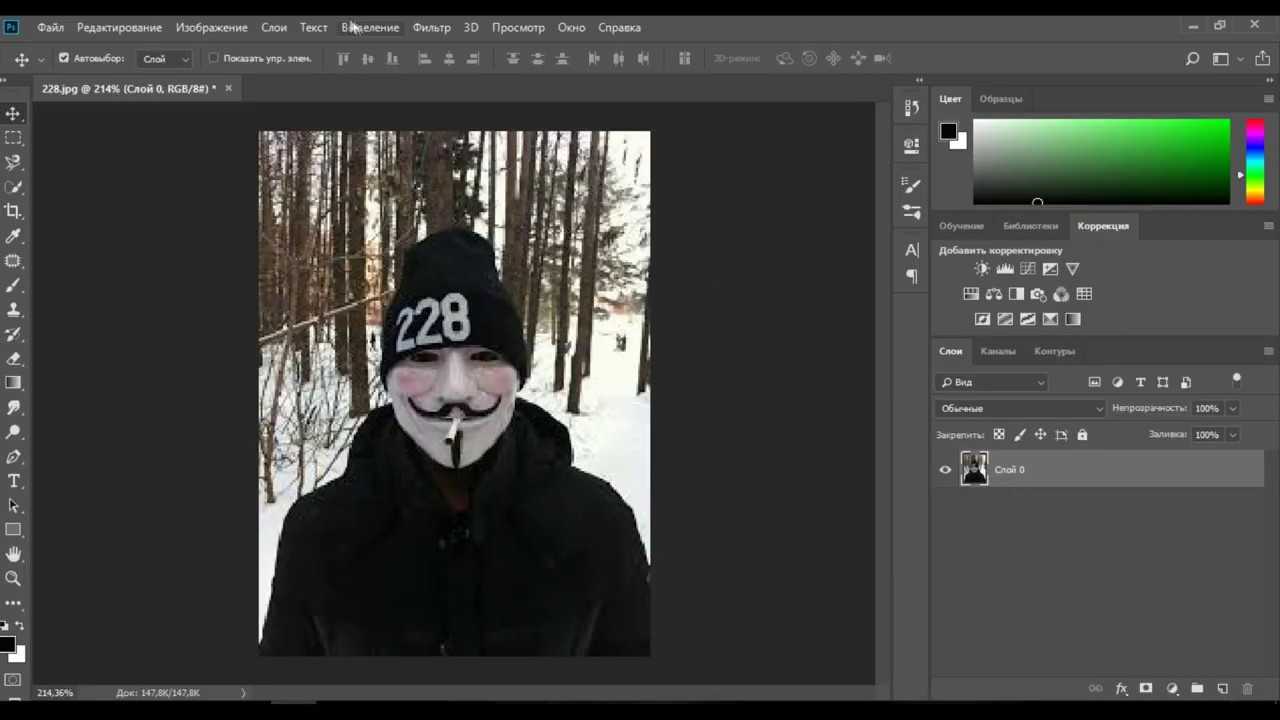Viewport: 1280px width, 720px height.
Task: Open the History panel icon
Action: 911,107
